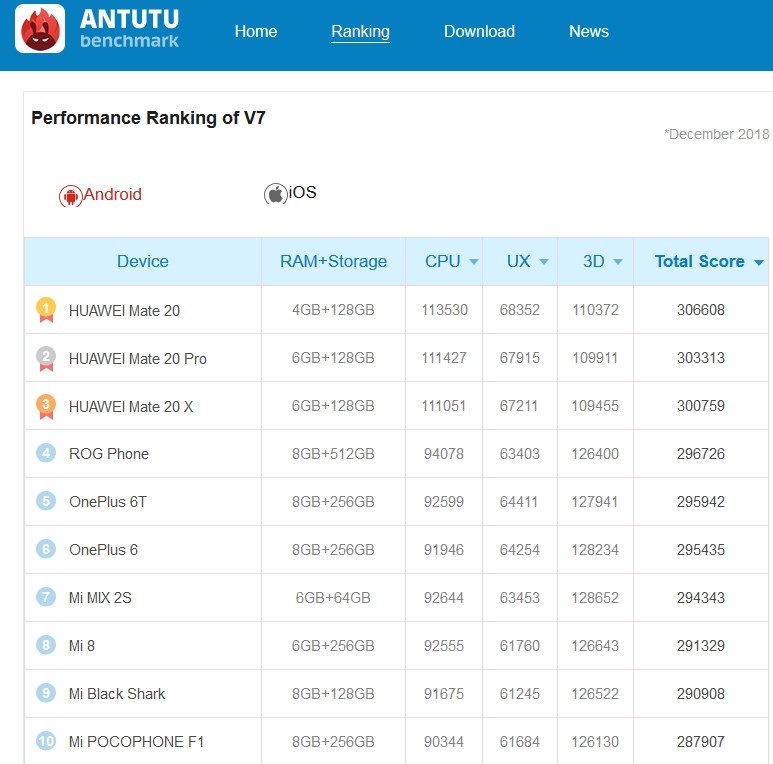Screen dimensions: 773x764
Task: Select the Apple iOS icon
Action: pyautogui.click(x=274, y=194)
